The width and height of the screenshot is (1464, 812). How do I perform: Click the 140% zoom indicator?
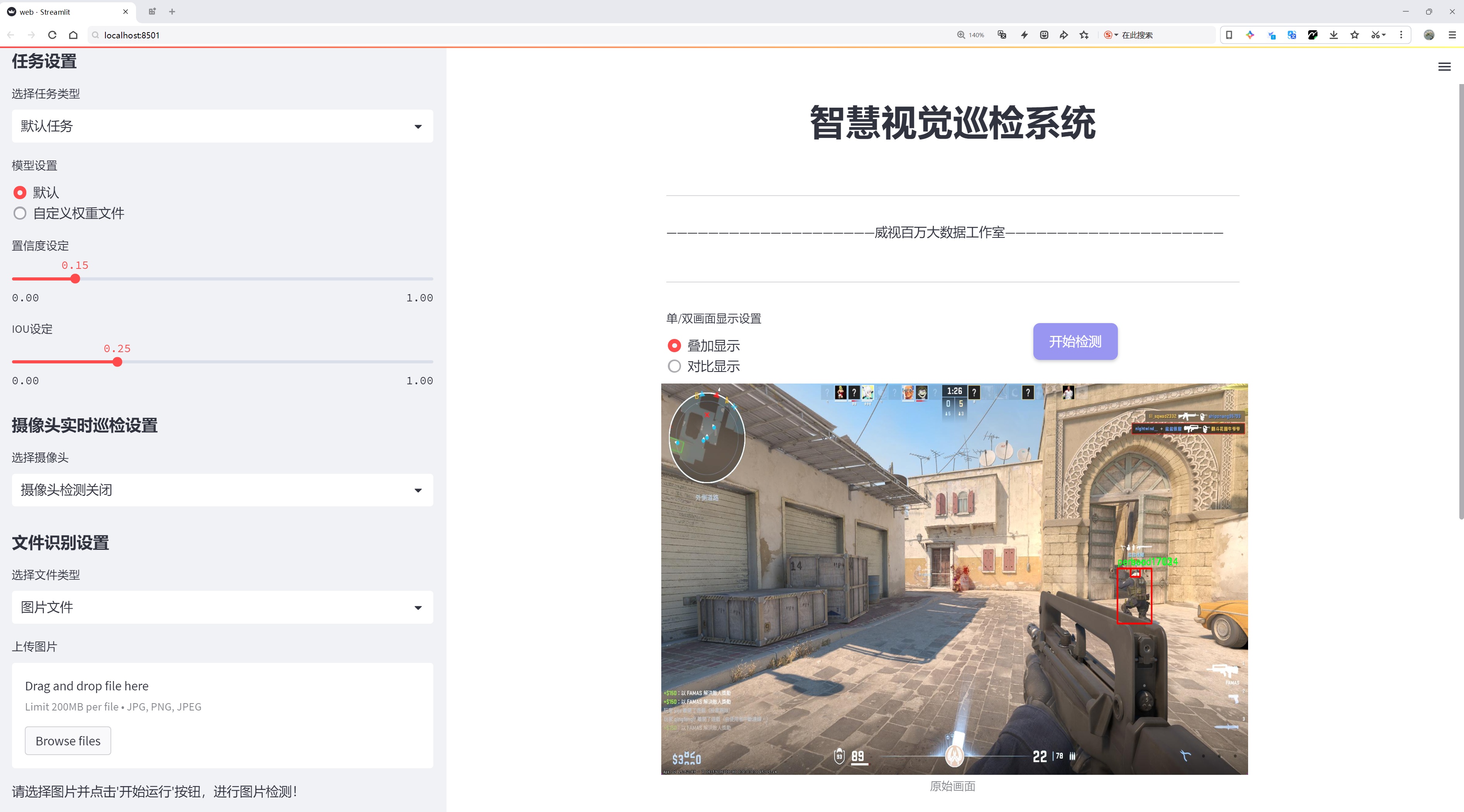971,35
